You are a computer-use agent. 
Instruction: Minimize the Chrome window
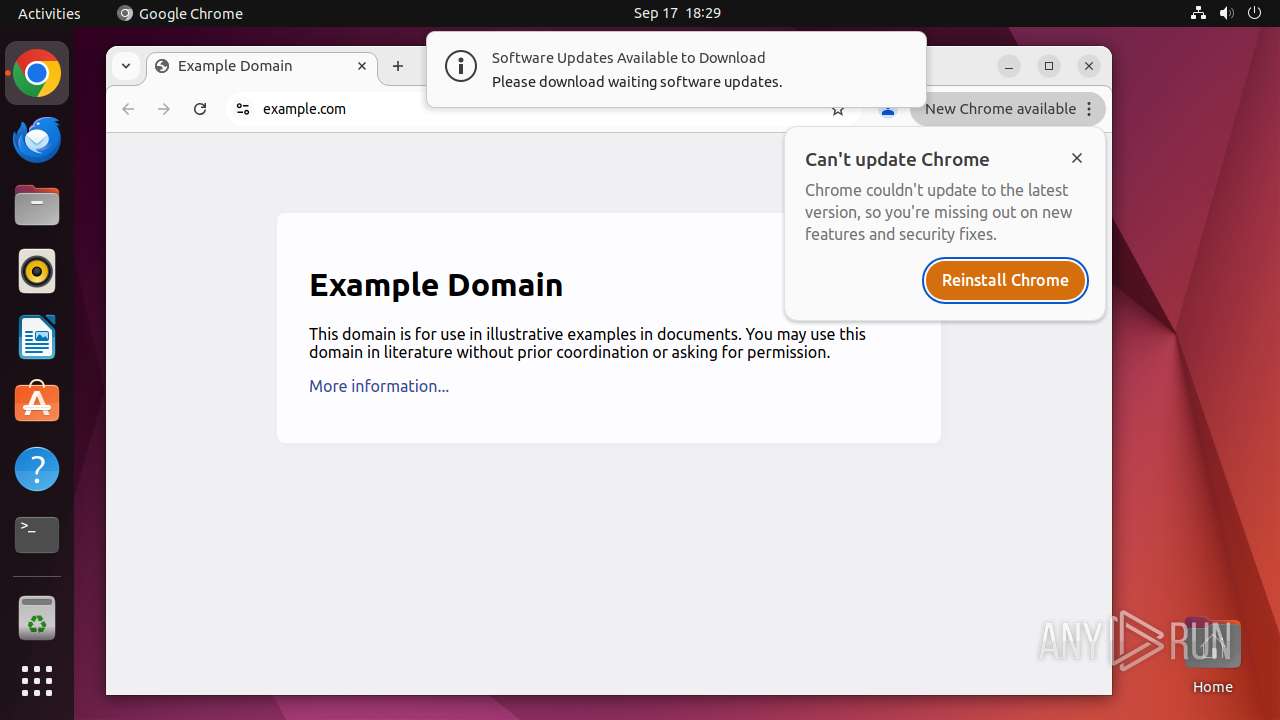(1009, 66)
